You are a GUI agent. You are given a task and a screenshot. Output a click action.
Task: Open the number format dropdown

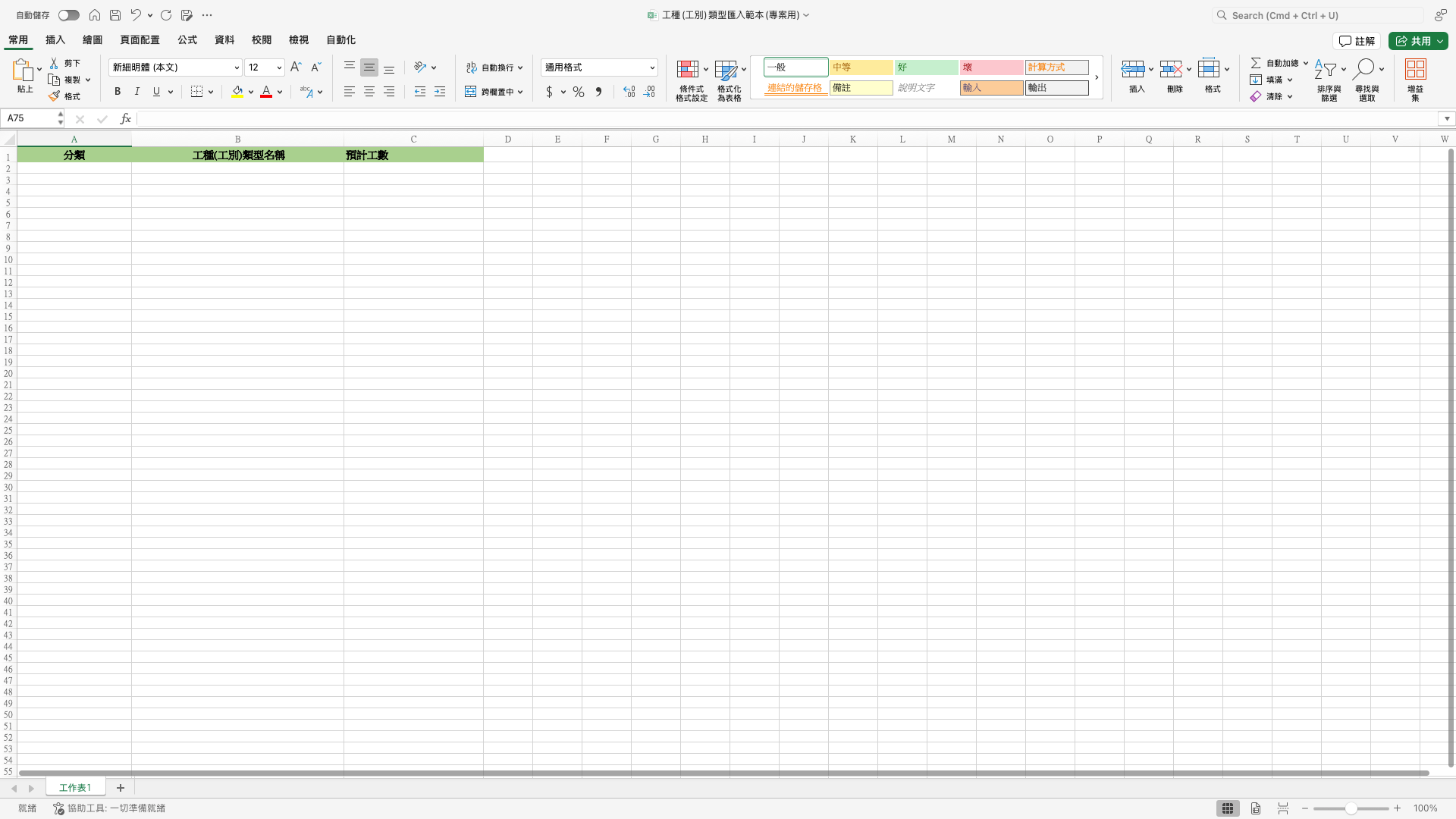click(x=652, y=67)
